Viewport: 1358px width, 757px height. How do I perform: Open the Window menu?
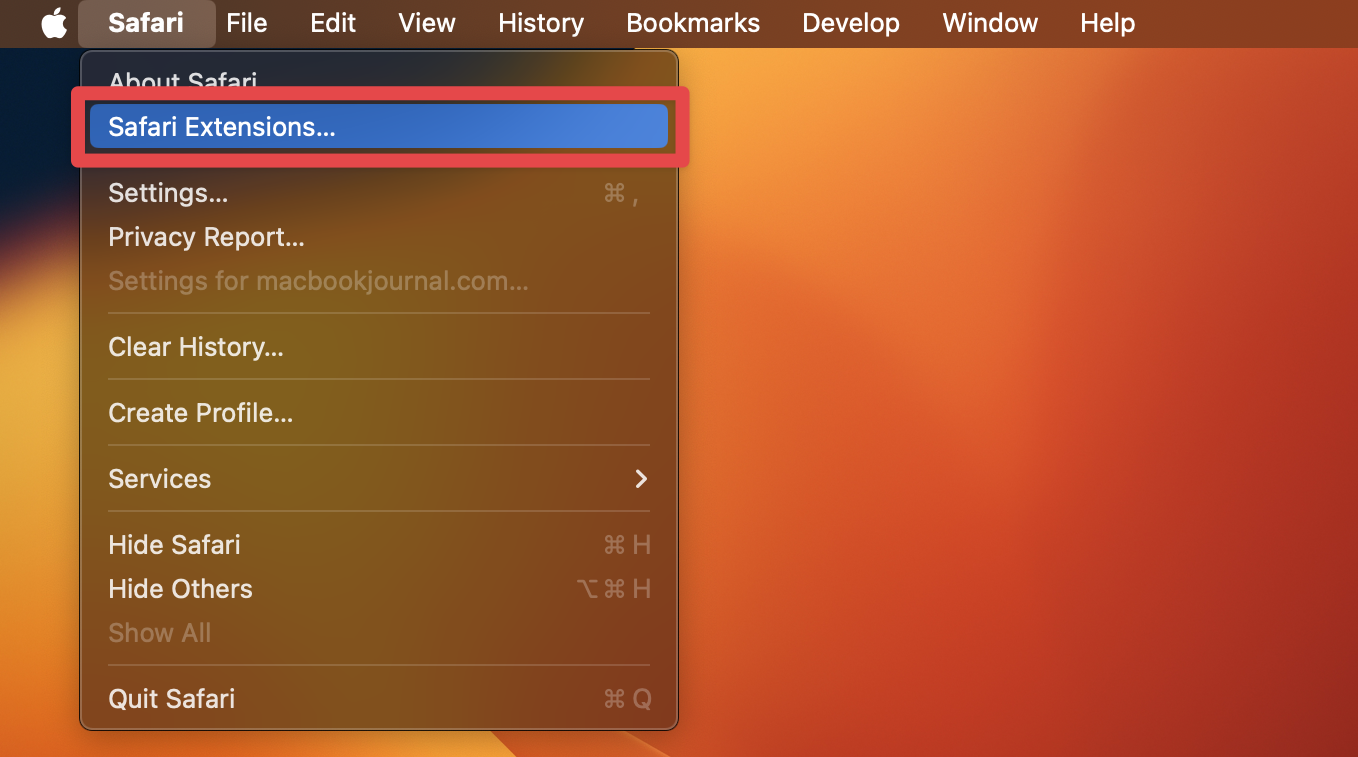(989, 23)
